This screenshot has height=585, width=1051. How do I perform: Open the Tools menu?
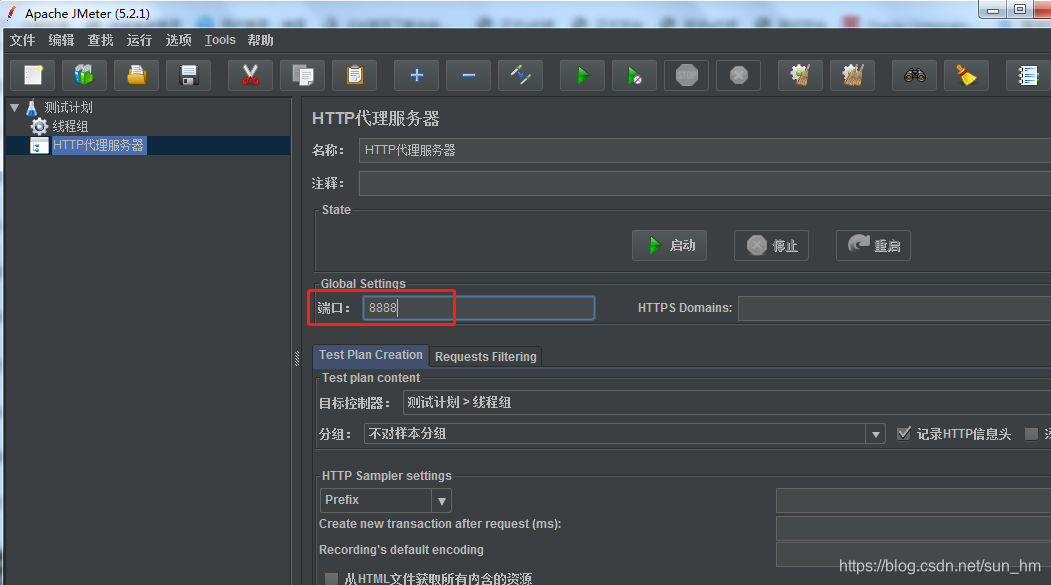(220, 40)
